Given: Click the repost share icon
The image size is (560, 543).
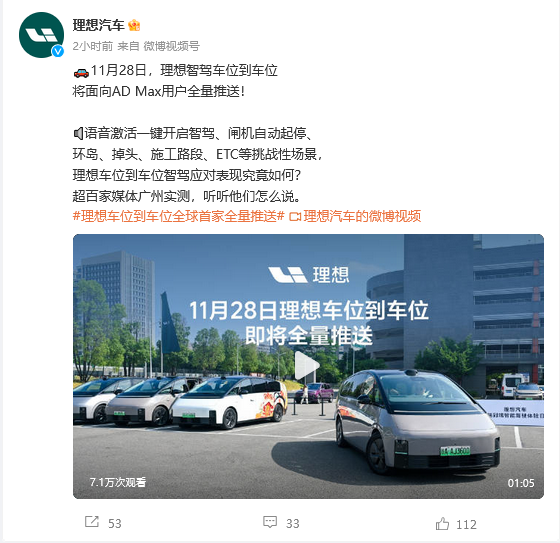Looking at the screenshot, I should click(92, 522).
